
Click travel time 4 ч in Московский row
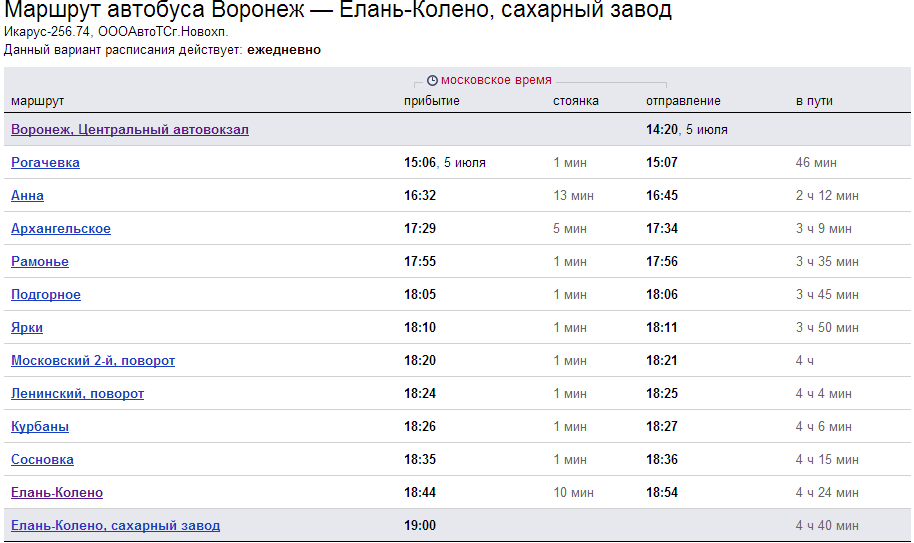tap(804, 361)
